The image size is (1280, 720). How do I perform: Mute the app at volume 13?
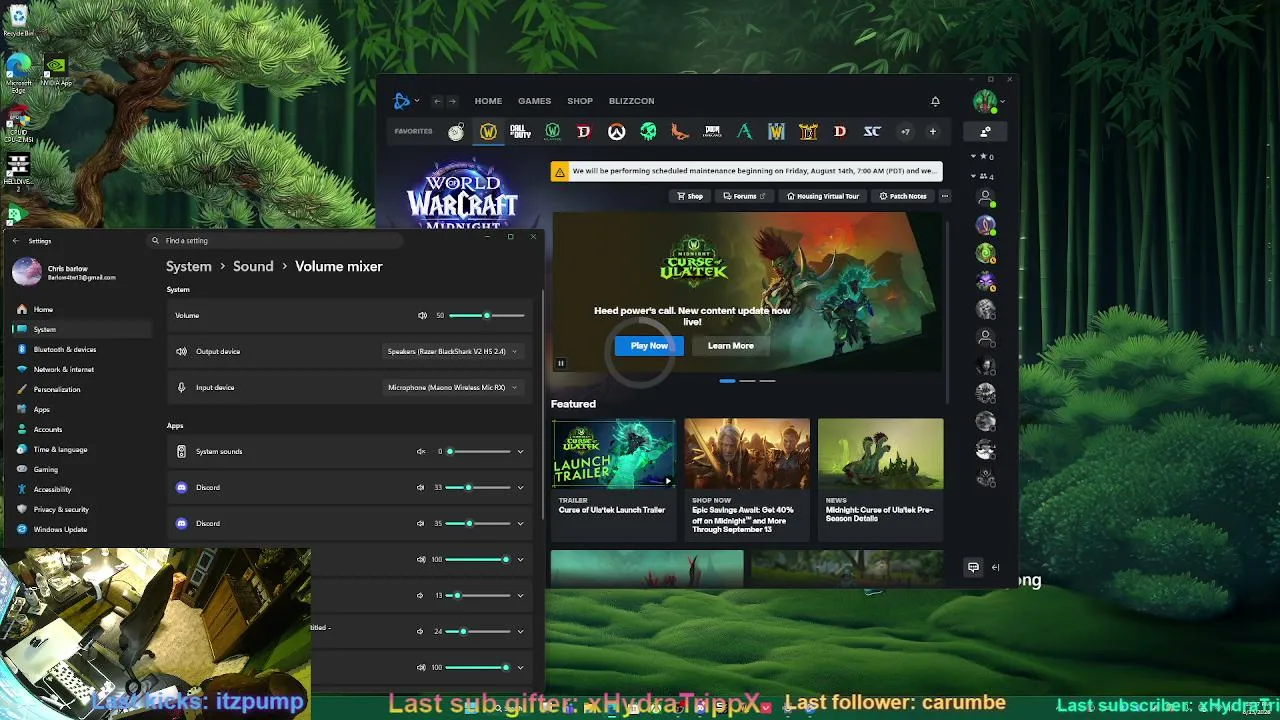pyautogui.click(x=421, y=595)
